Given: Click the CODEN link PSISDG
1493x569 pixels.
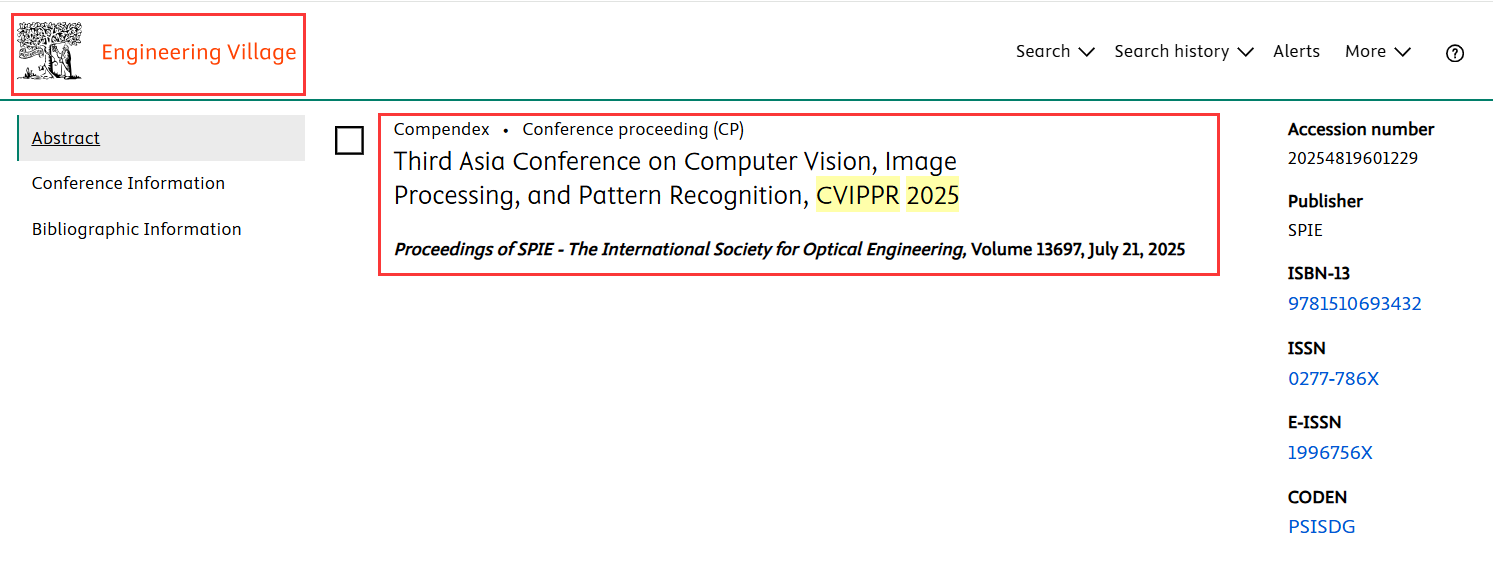Looking at the screenshot, I should (1321, 527).
